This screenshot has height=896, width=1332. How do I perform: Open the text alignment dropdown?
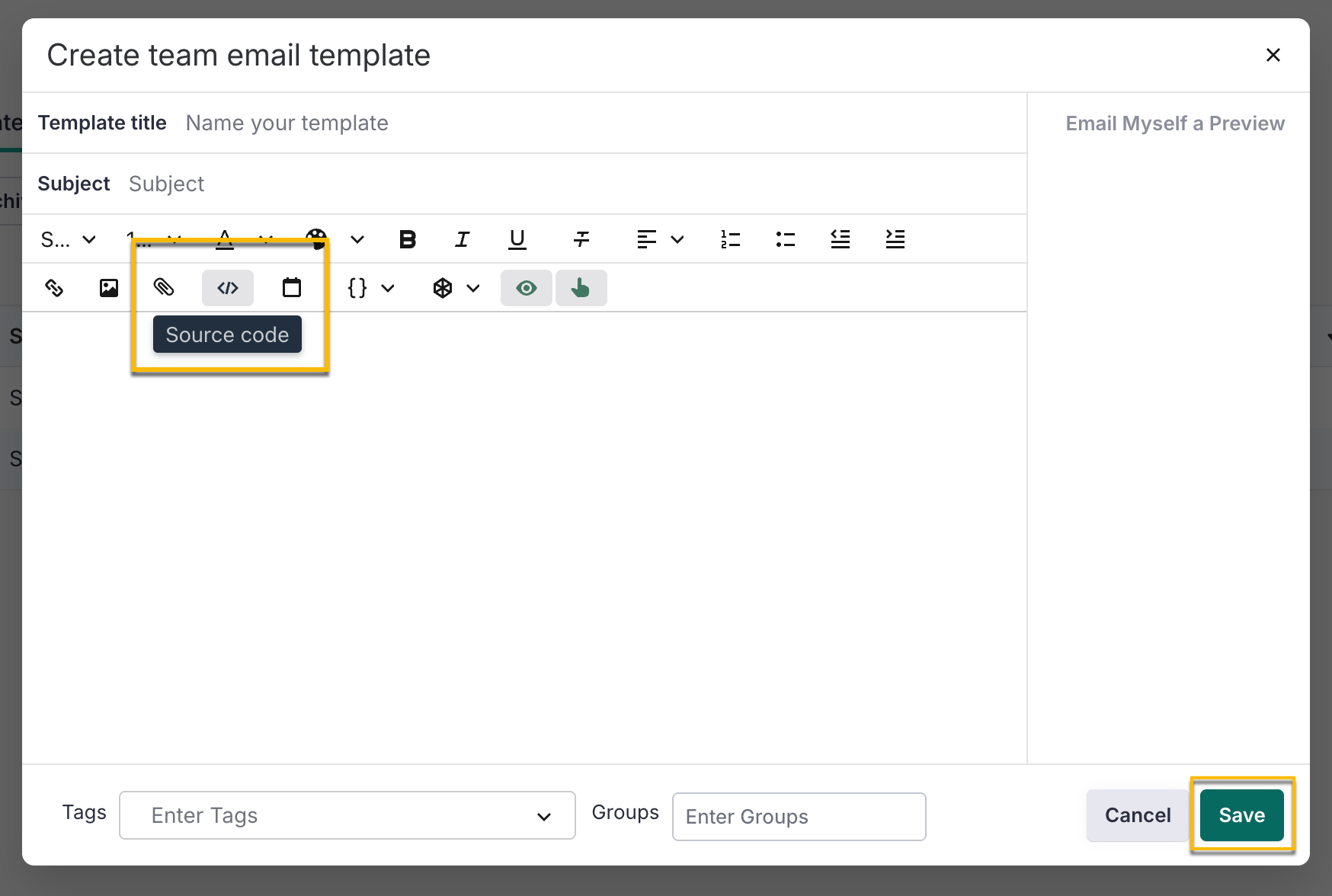tap(677, 238)
